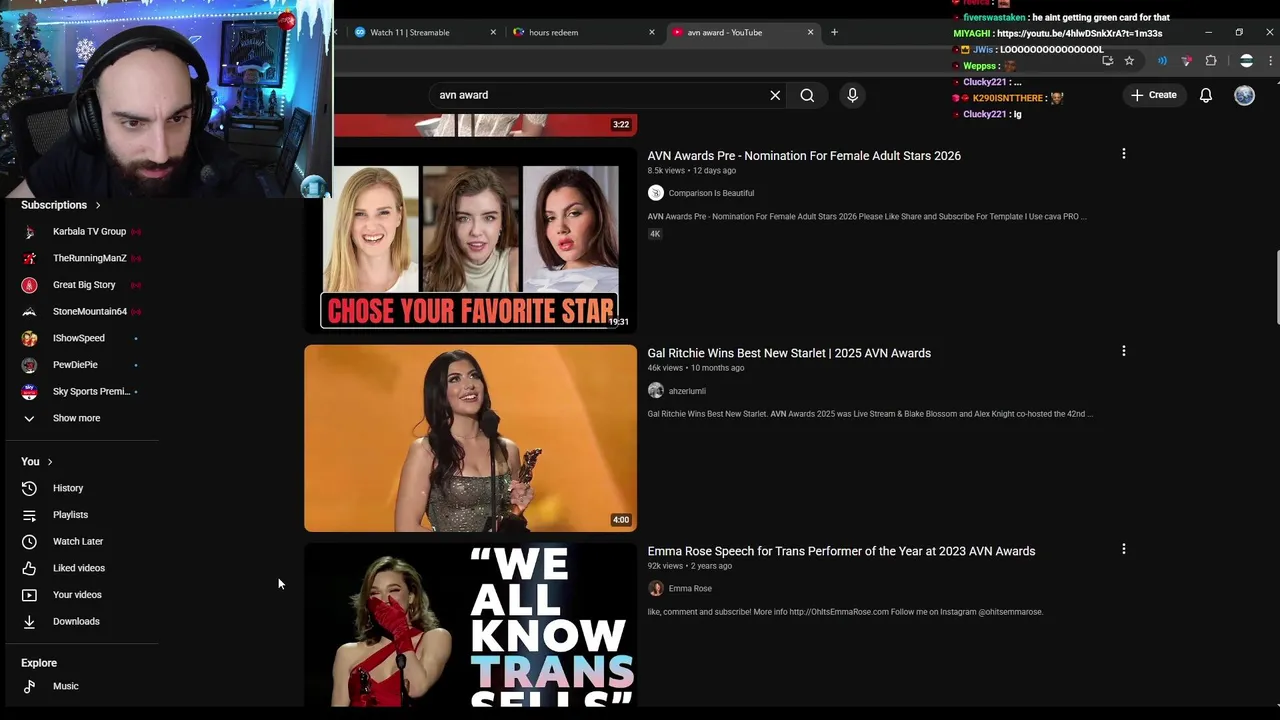The height and width of the screenshot is (720, 1280).
Task: Open the account avatar menu
Action: coord(1244,95)
